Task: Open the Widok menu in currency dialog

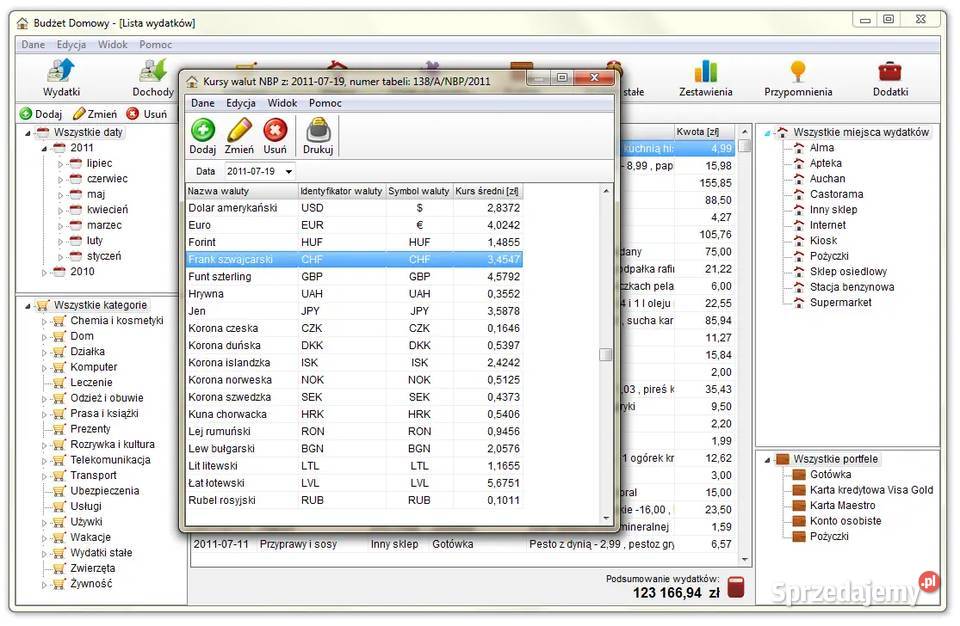Action: pos(282,103)
